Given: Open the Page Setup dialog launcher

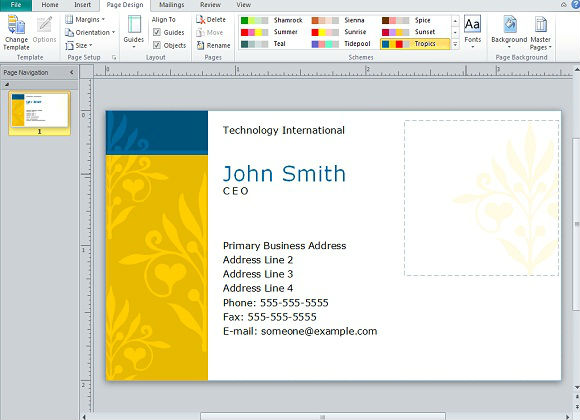Looking at the screenshot, I should click(114, 58).
